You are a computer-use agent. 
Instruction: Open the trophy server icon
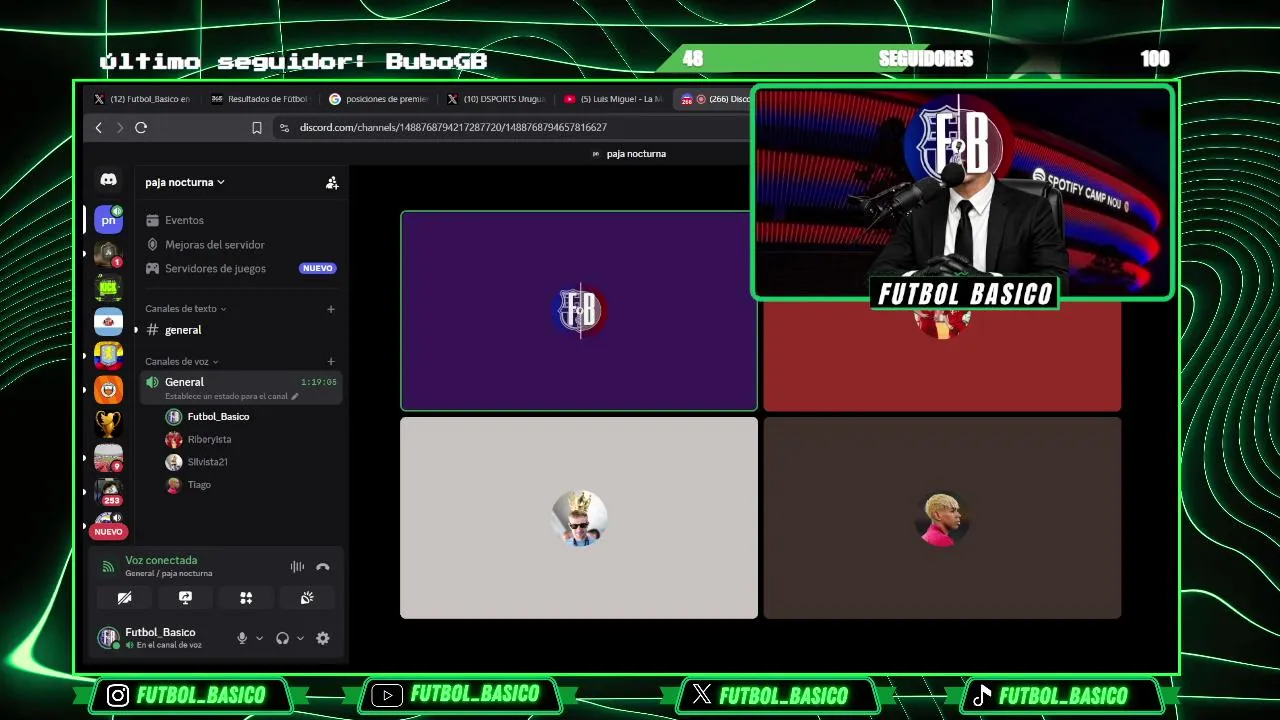point(108,423)
